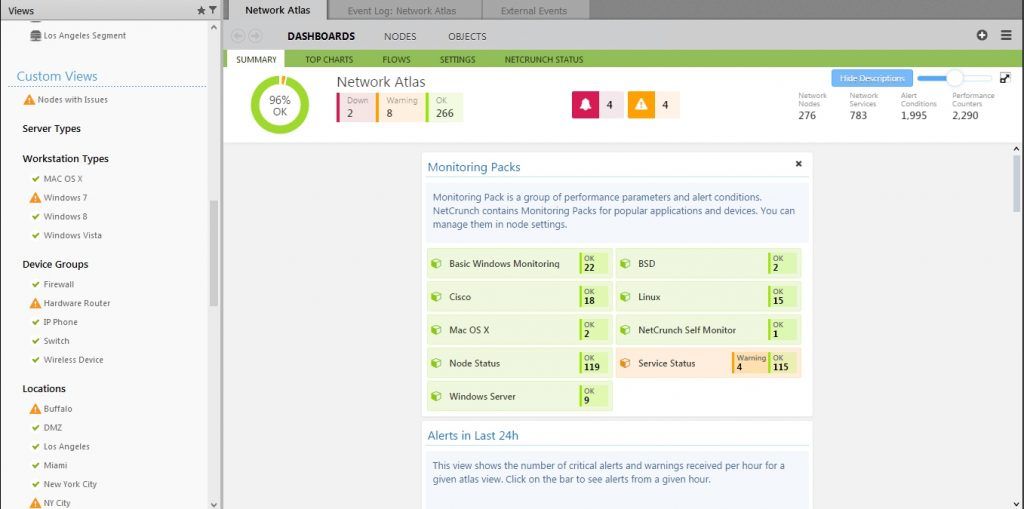Open the Views filter funnel icon
Viewport: 1024px width, 509px height.
point(212,10)
